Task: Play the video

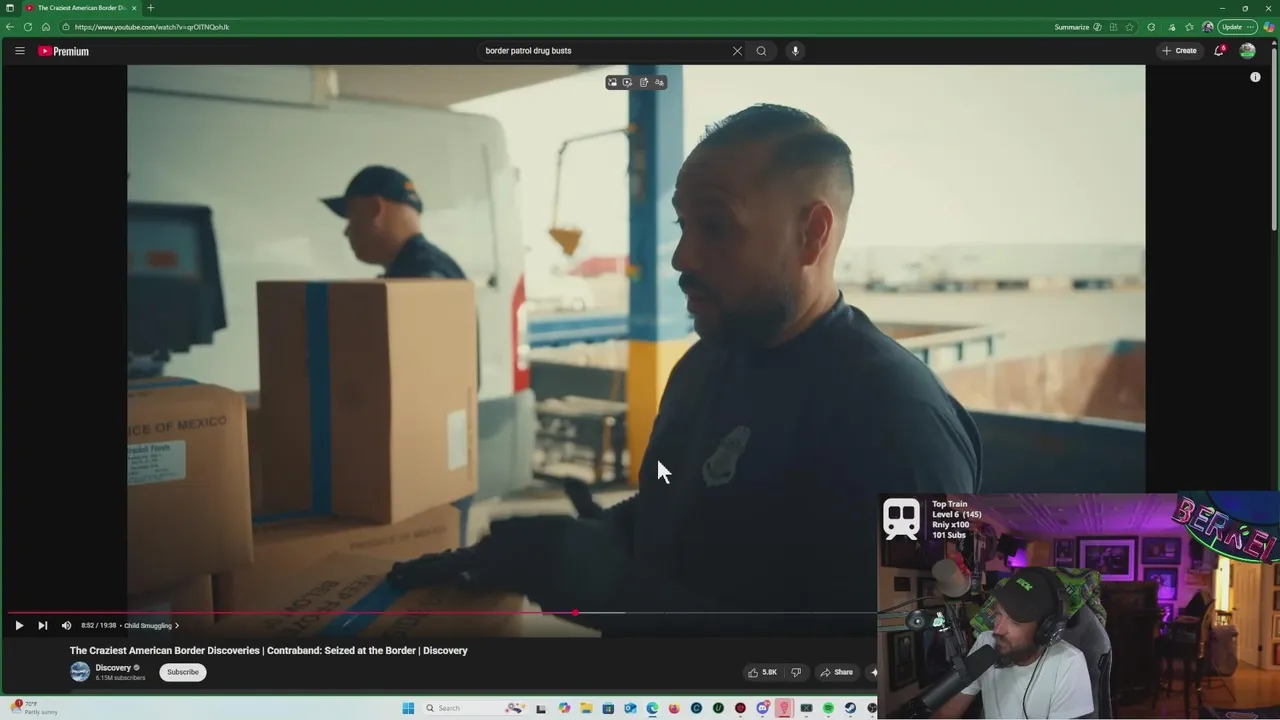Action: pos(19,626)
